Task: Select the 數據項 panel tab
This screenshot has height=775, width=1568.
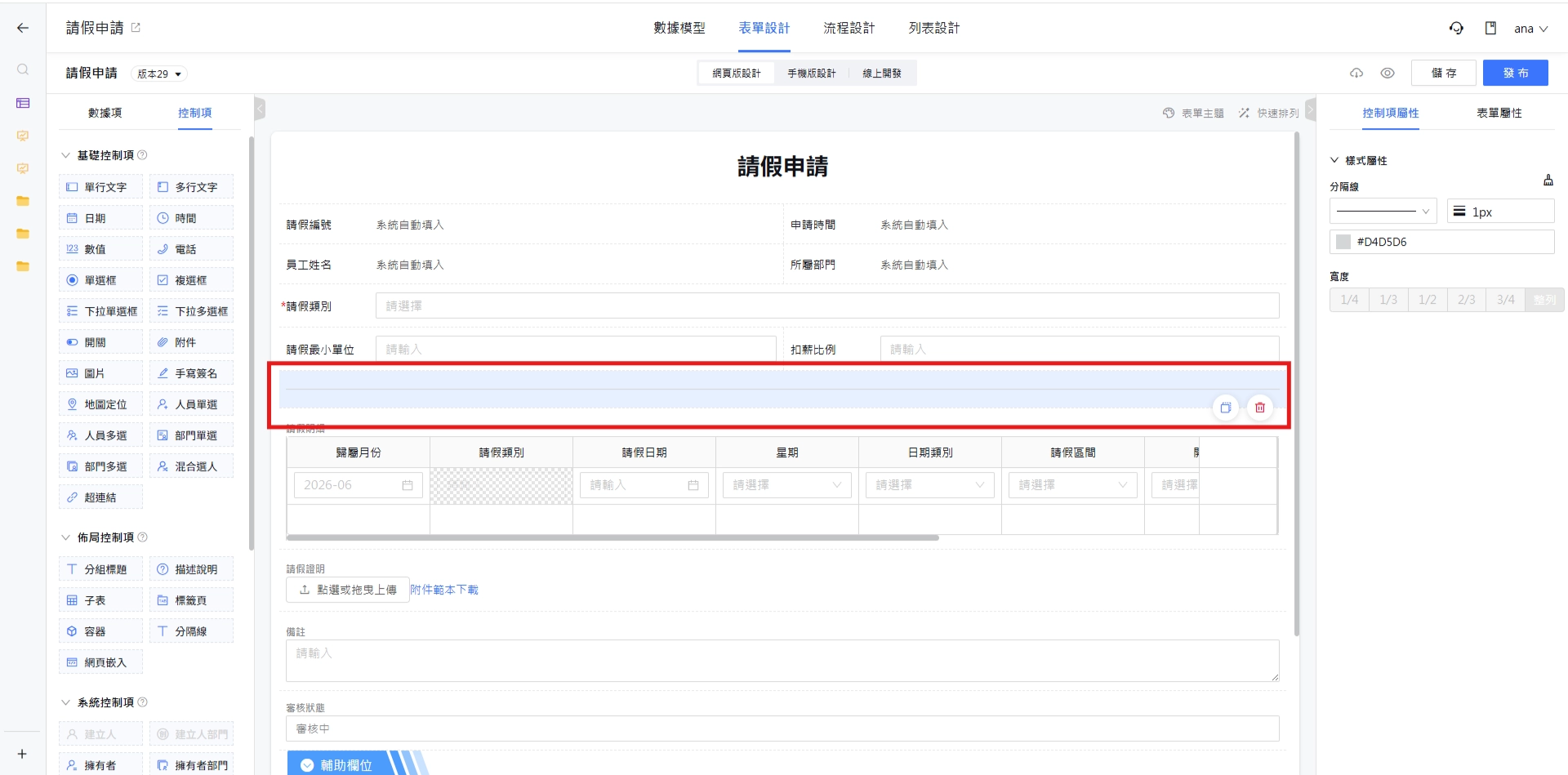Action: (105, 113)
